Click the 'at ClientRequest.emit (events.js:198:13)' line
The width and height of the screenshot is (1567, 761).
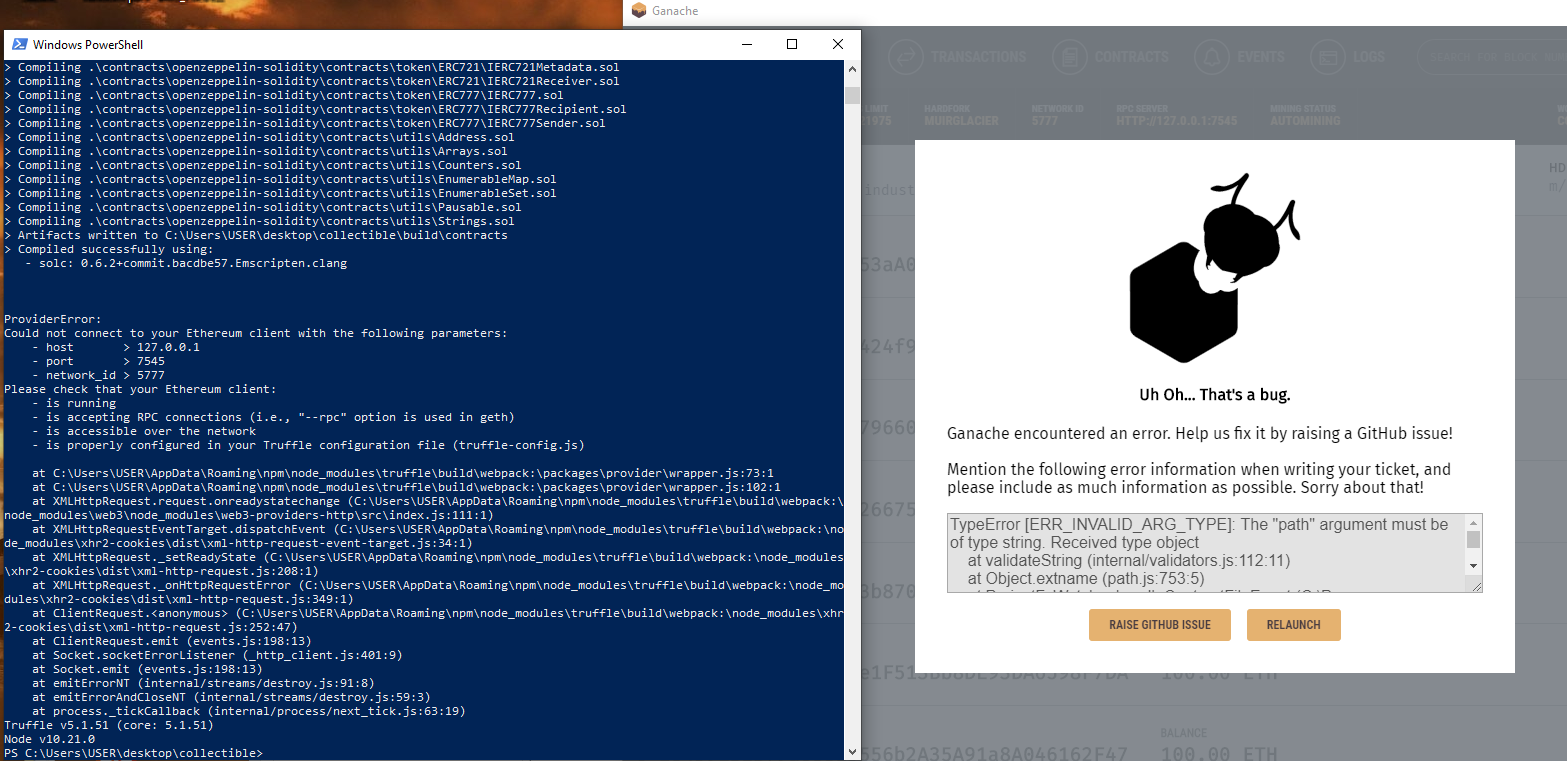(171, 641)
